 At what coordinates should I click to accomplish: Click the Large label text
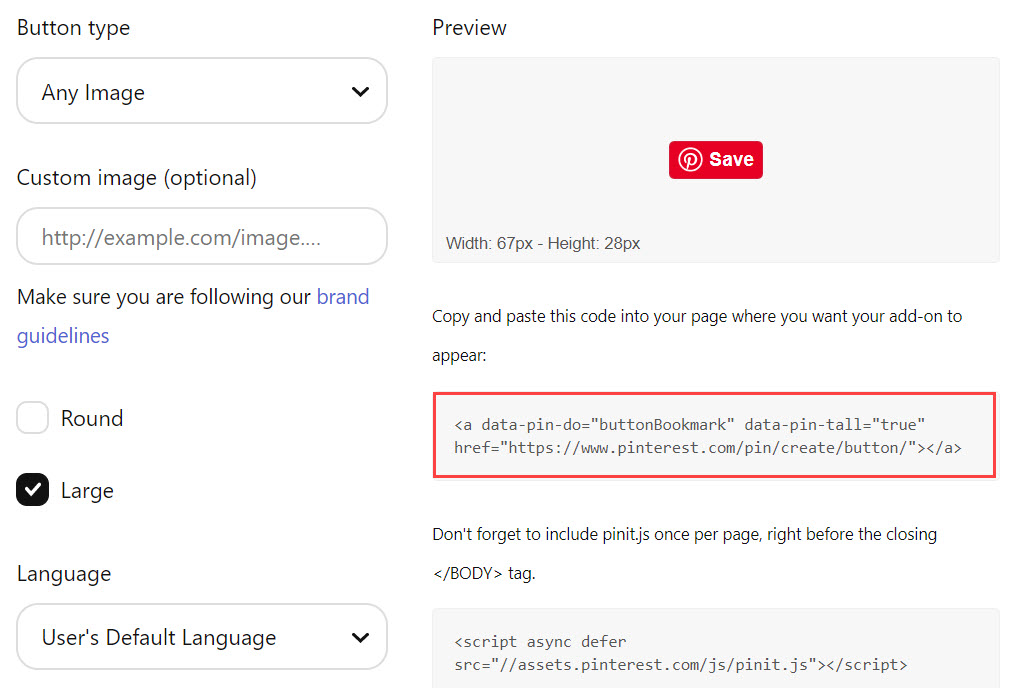87,490
